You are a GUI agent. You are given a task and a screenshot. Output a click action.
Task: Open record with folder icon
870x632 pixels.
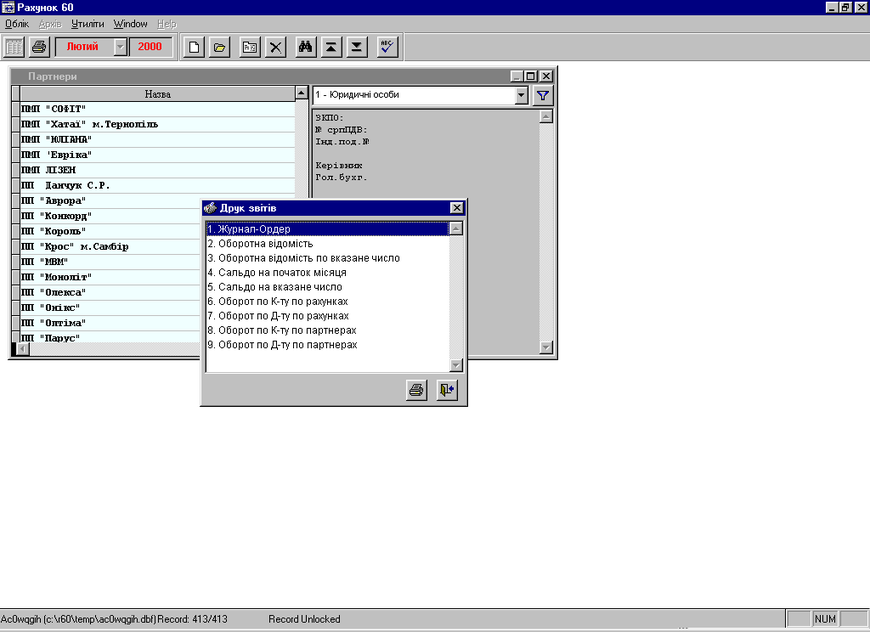[x=220, y=47]
